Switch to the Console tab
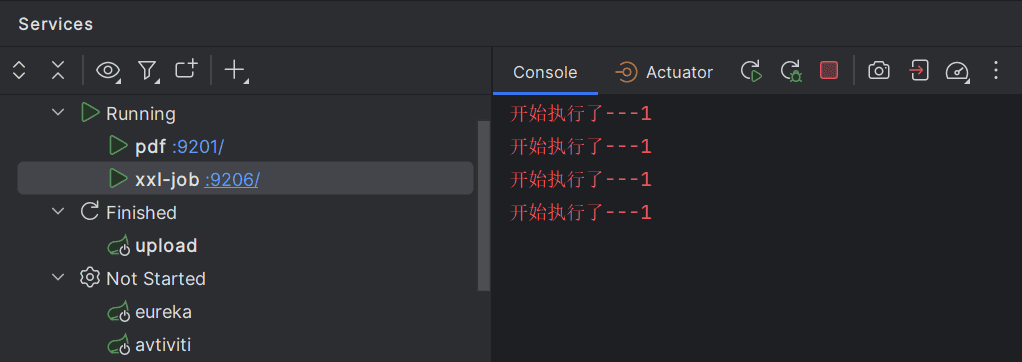The width and height of the screenshot is (1022, 362). point(545,72)
